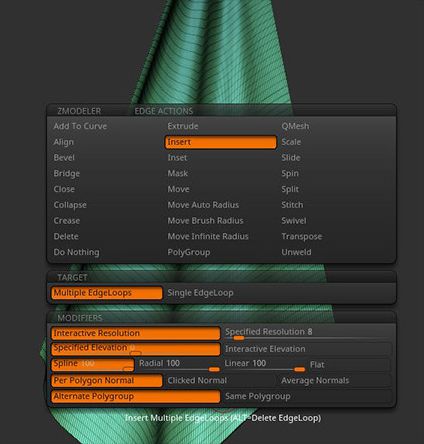Choose the Extrude edge action
The height and width of the screenshot is (444, 424).
click(183, 126)
